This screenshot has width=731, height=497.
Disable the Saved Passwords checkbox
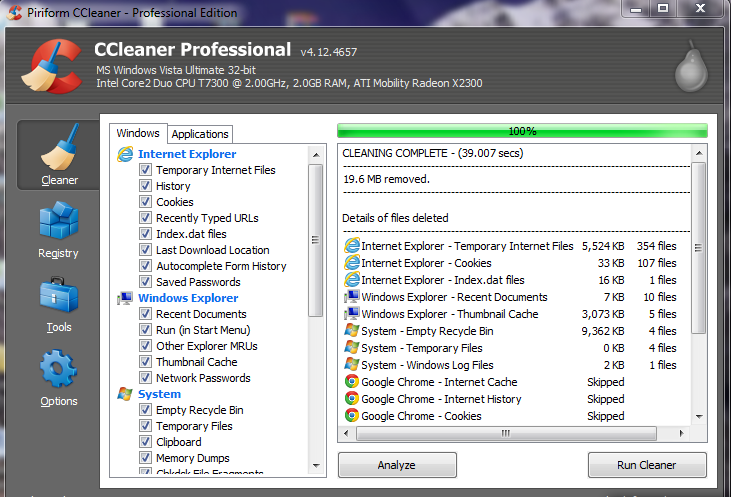(x=145, y=282)
